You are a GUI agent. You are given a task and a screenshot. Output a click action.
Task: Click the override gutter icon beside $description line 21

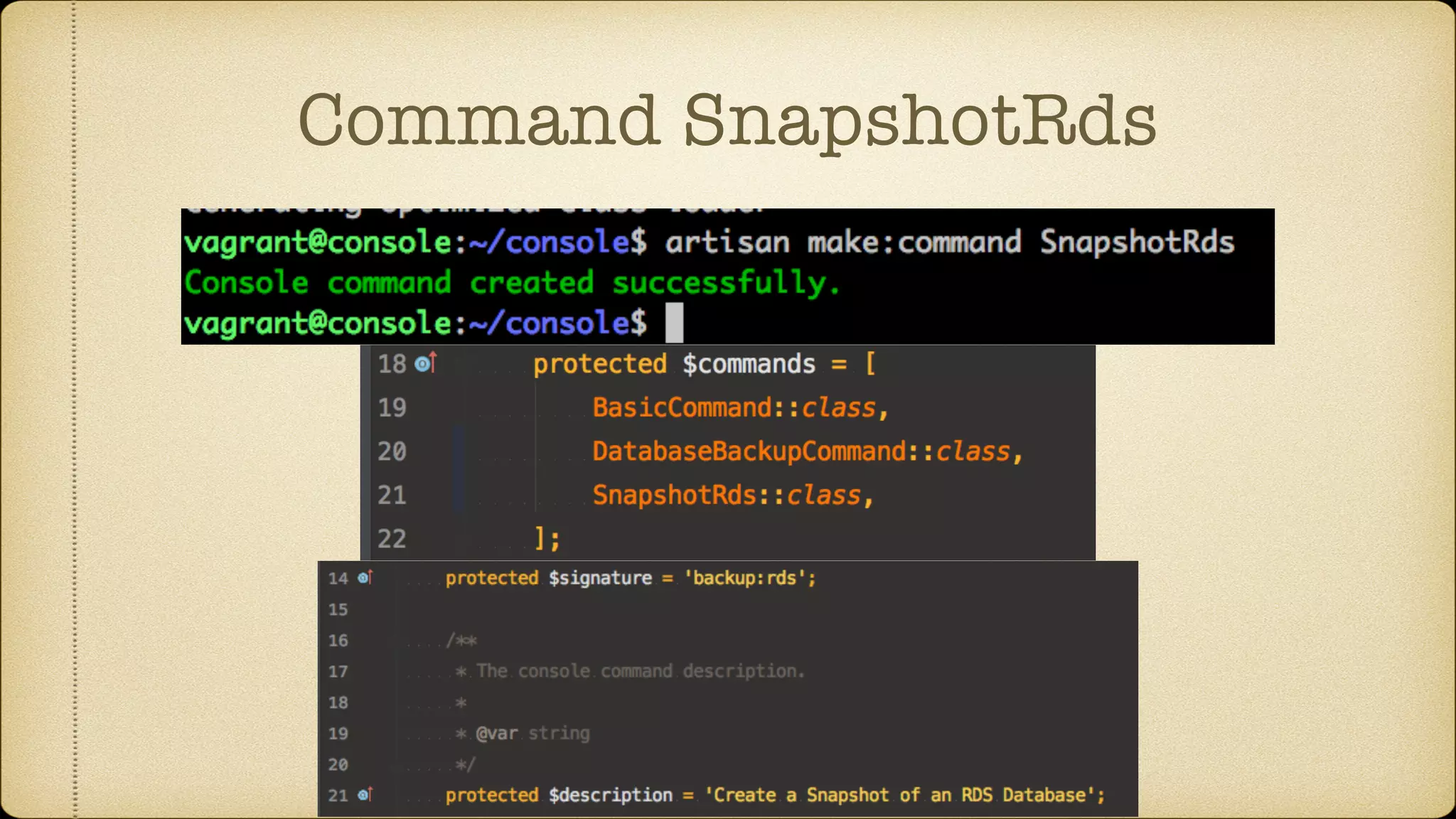click(x=365, y=794)
